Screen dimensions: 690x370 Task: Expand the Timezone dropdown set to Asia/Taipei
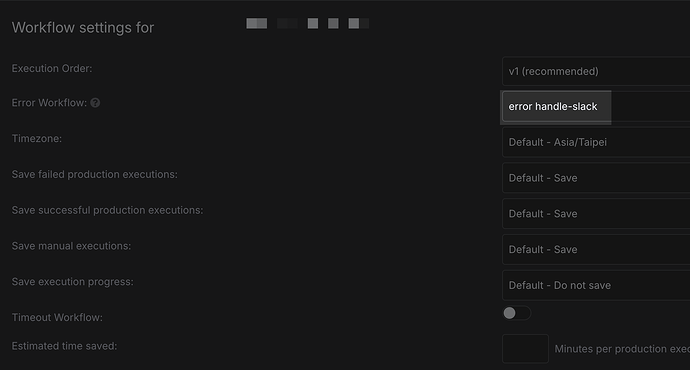[x=596, y=143]
